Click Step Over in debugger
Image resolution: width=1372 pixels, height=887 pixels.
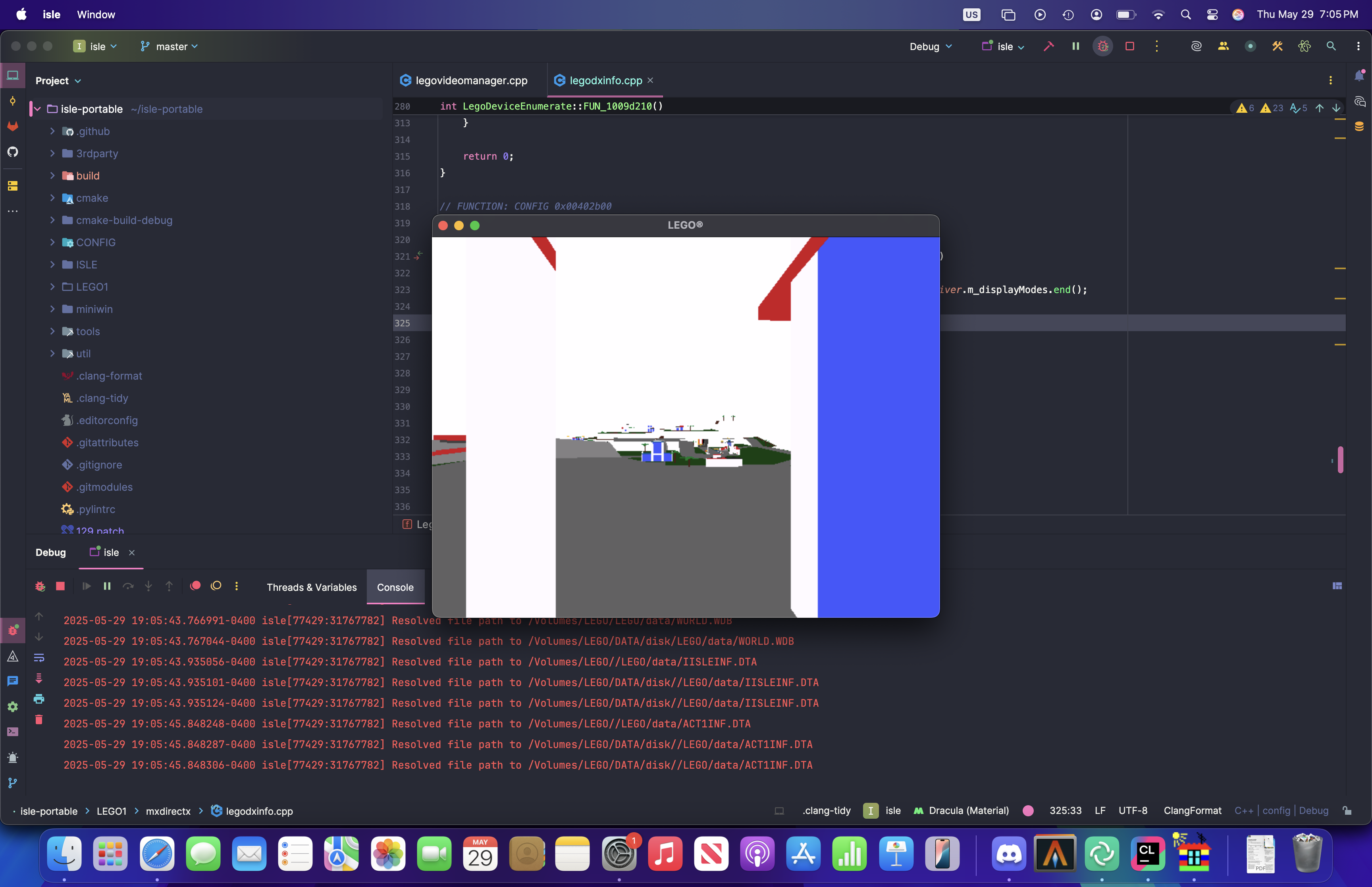[x=128, y=586]
